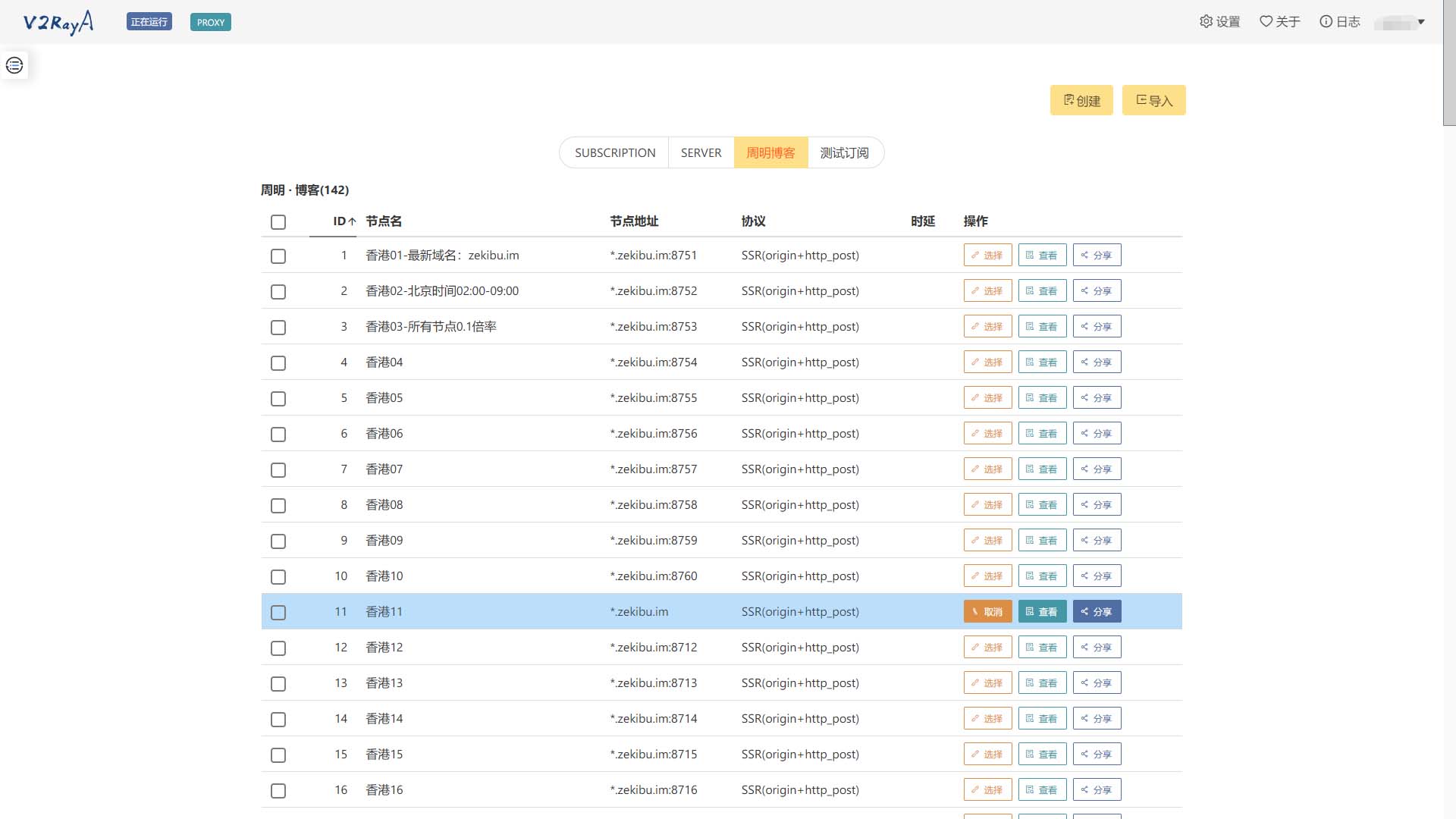This screenshot has width=1456, height=819.
Task: Click the 周明 · 博客(142) heading
Action: click(305, 190)
